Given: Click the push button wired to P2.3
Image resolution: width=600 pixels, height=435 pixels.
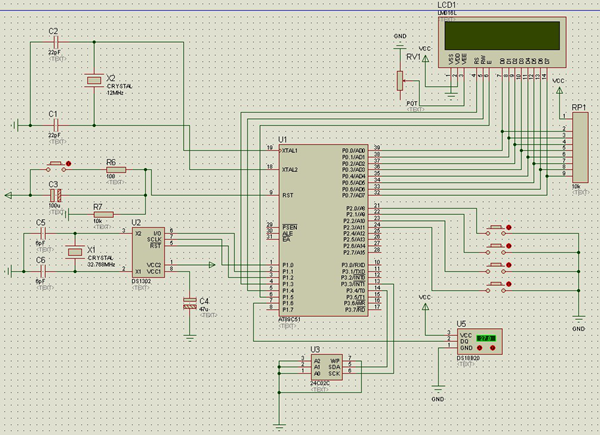Looking at the screenshot, I should pos(496,287).
